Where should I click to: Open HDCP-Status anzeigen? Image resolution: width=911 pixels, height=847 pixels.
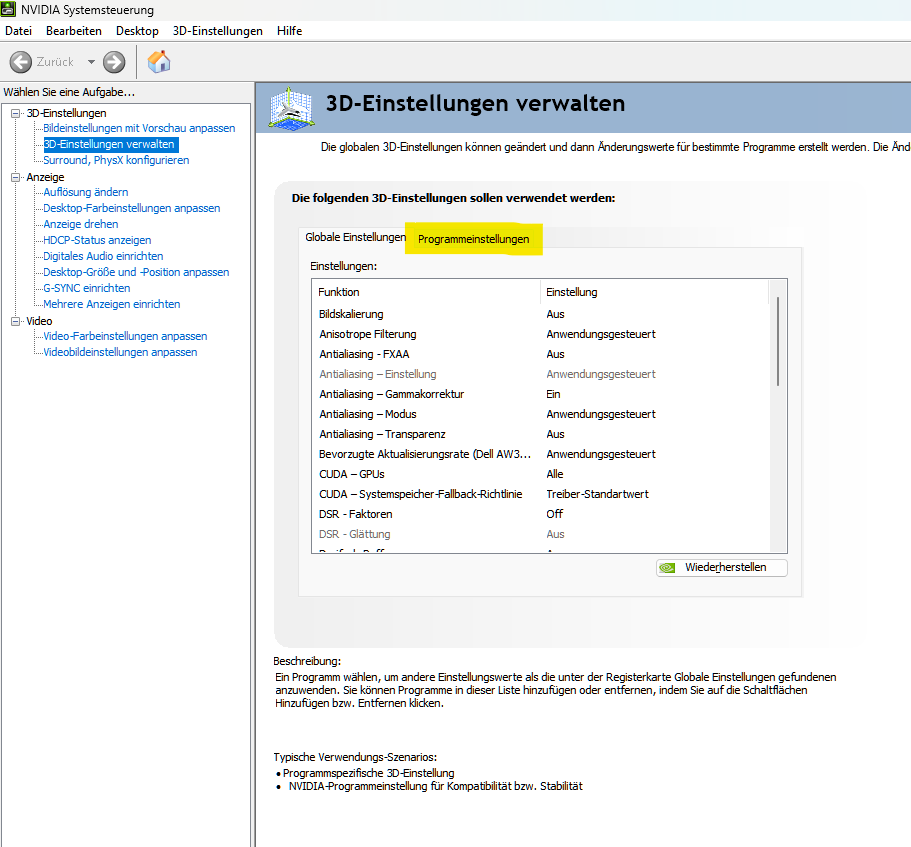[97, 240]
